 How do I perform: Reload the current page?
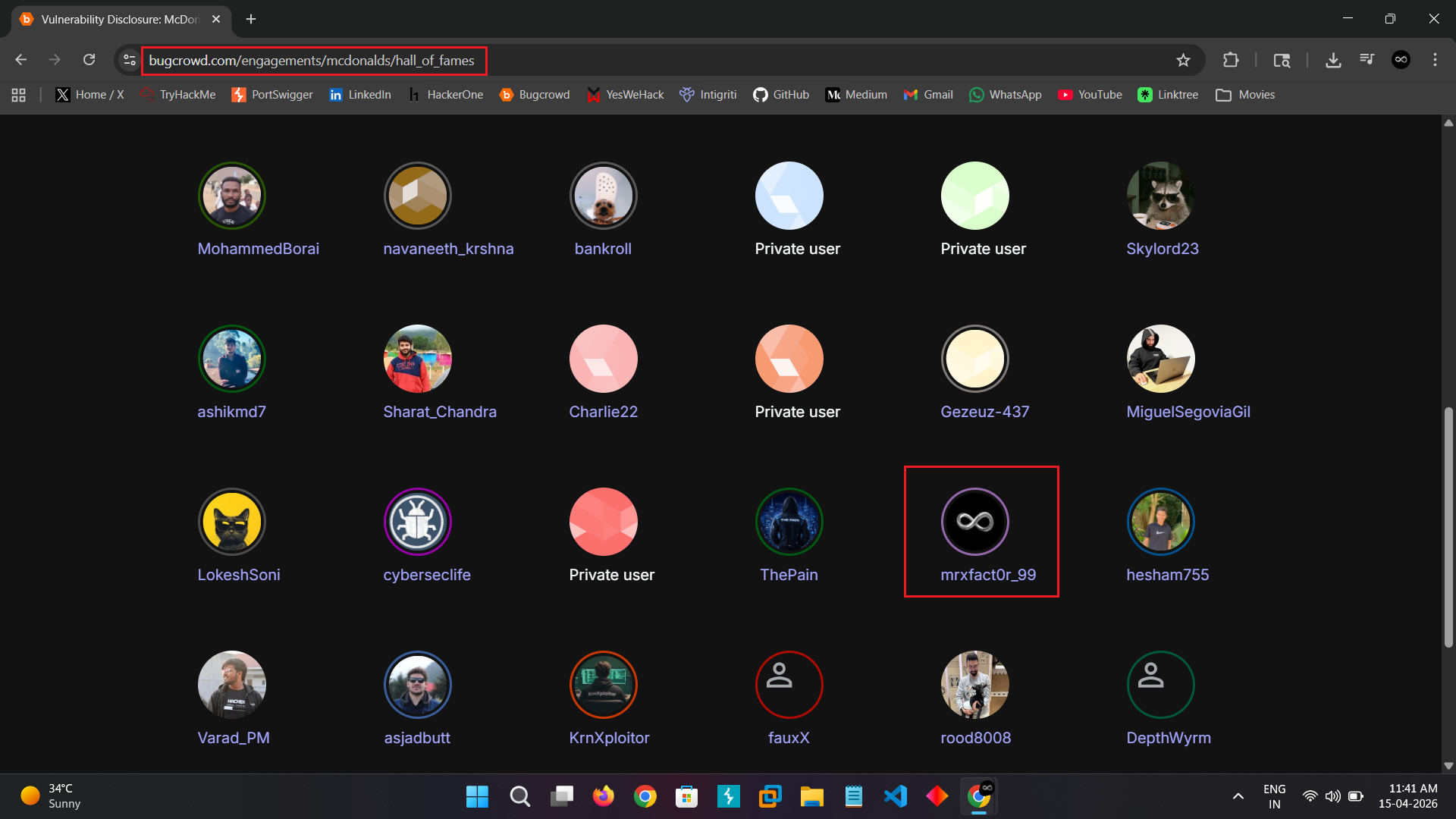click(89, 60)
